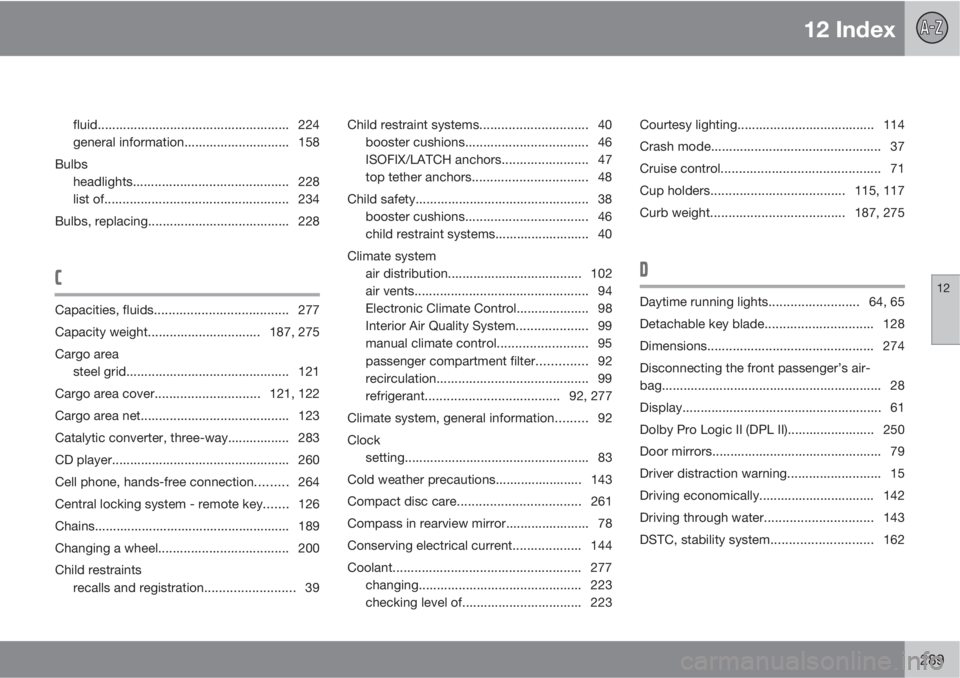The image size is (960, 678).
Task: Select the letter C section heading
Action: click(59, 277)
